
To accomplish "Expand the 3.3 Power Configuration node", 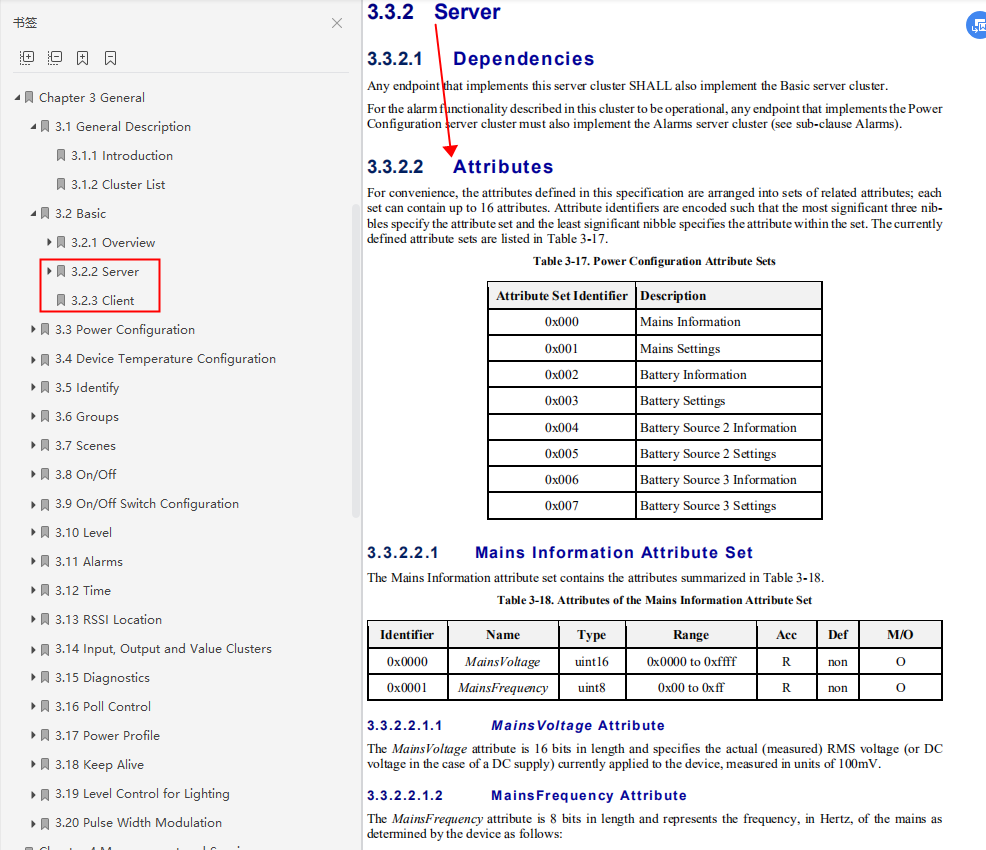I will [x=33, y=329].
